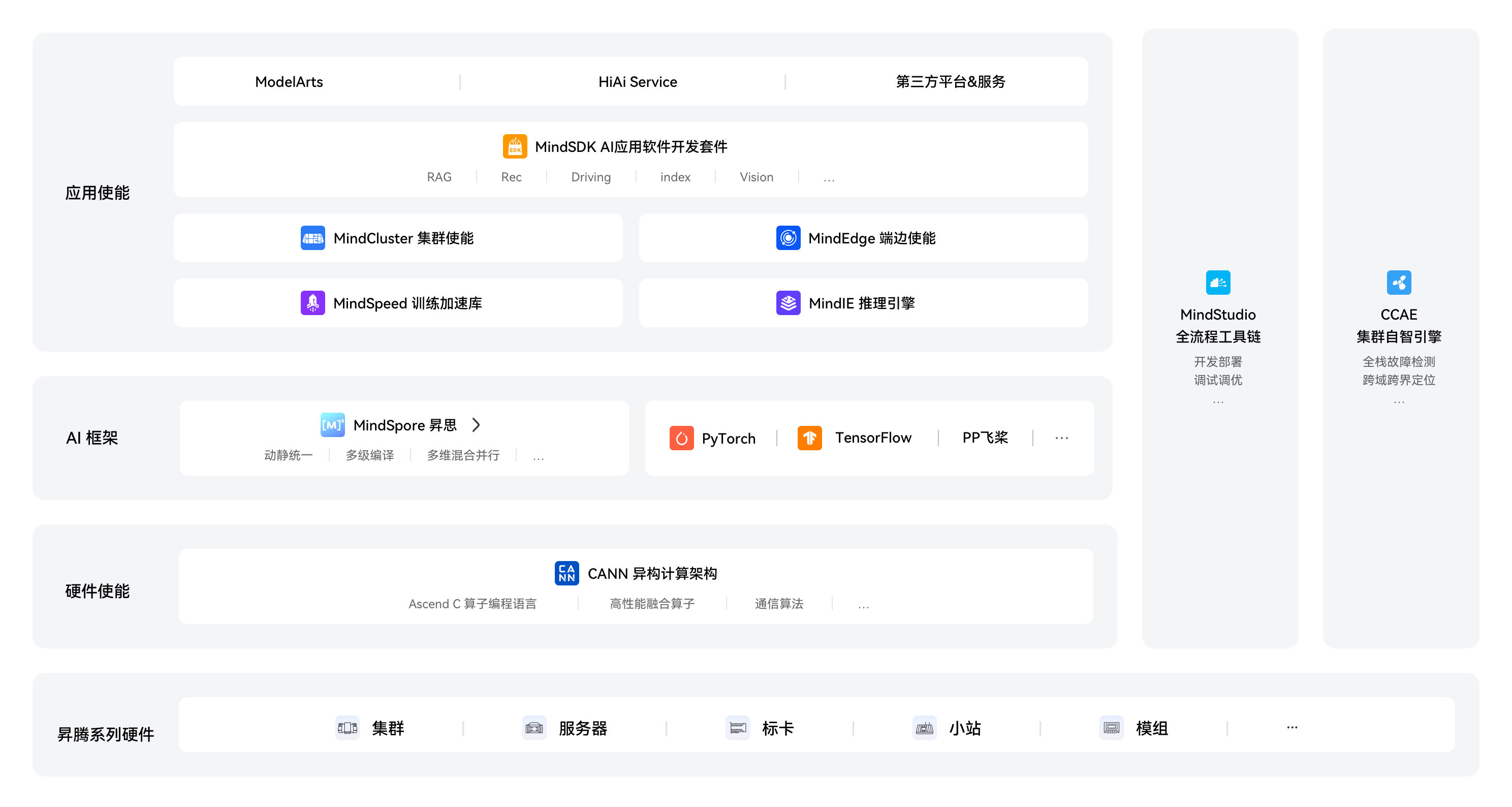1512x807 pixels.
Task: Select the 服务器 hardware label
Action: 583,728
